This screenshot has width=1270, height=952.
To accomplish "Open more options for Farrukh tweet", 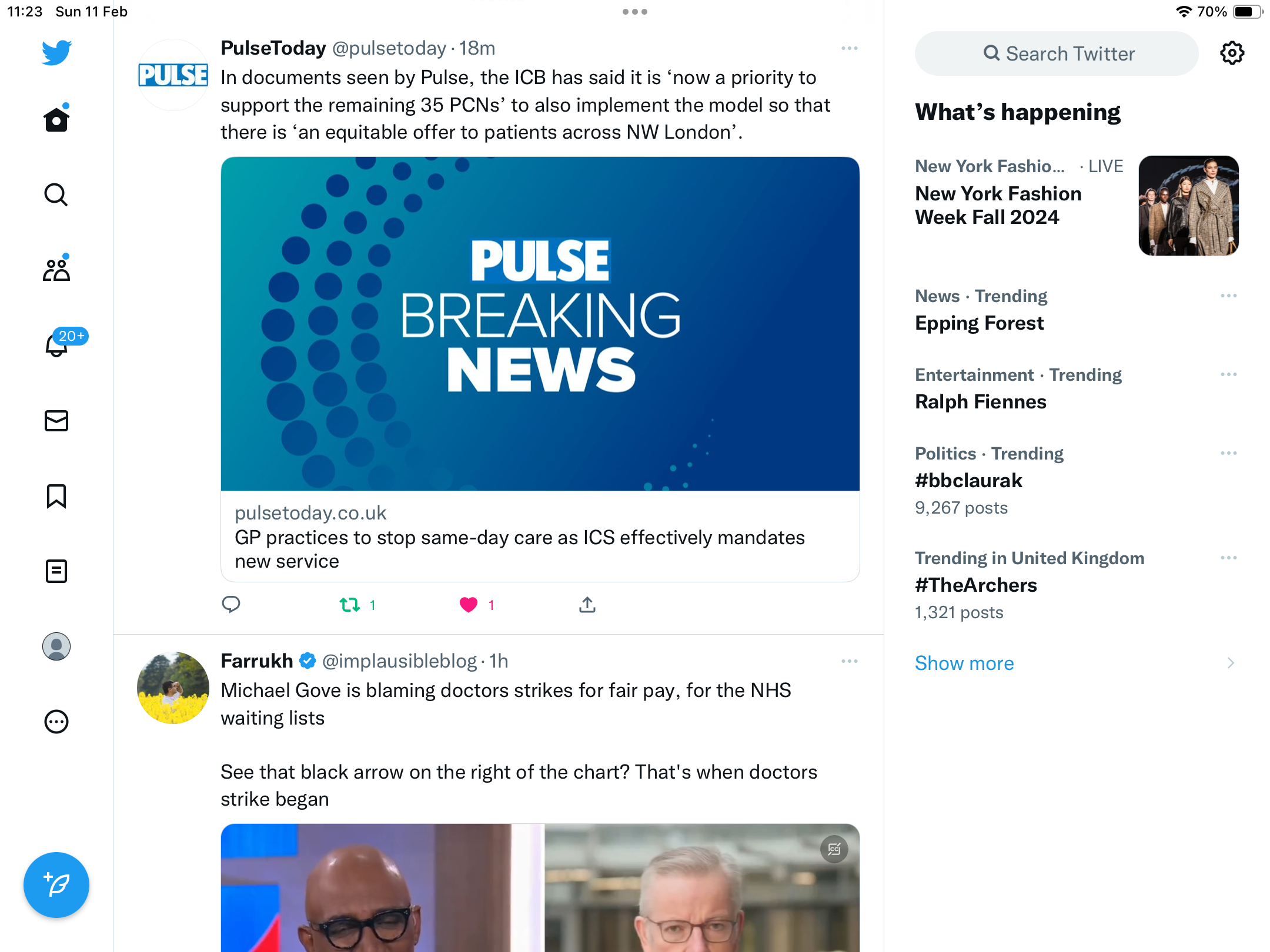I will tap(850, 661).
